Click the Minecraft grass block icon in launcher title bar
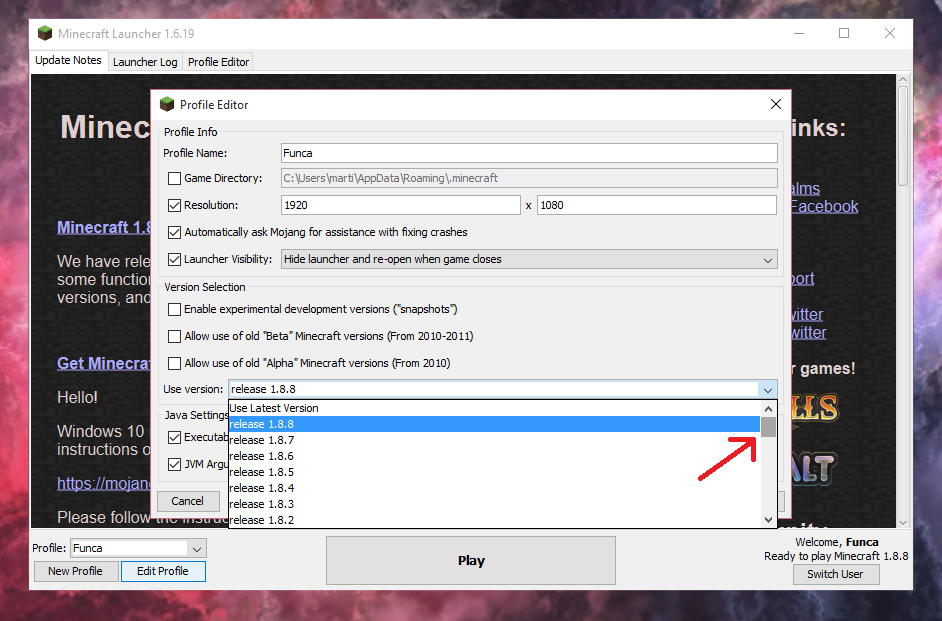Viewport: 942px width, 621px height. click(x=45, y=33)
